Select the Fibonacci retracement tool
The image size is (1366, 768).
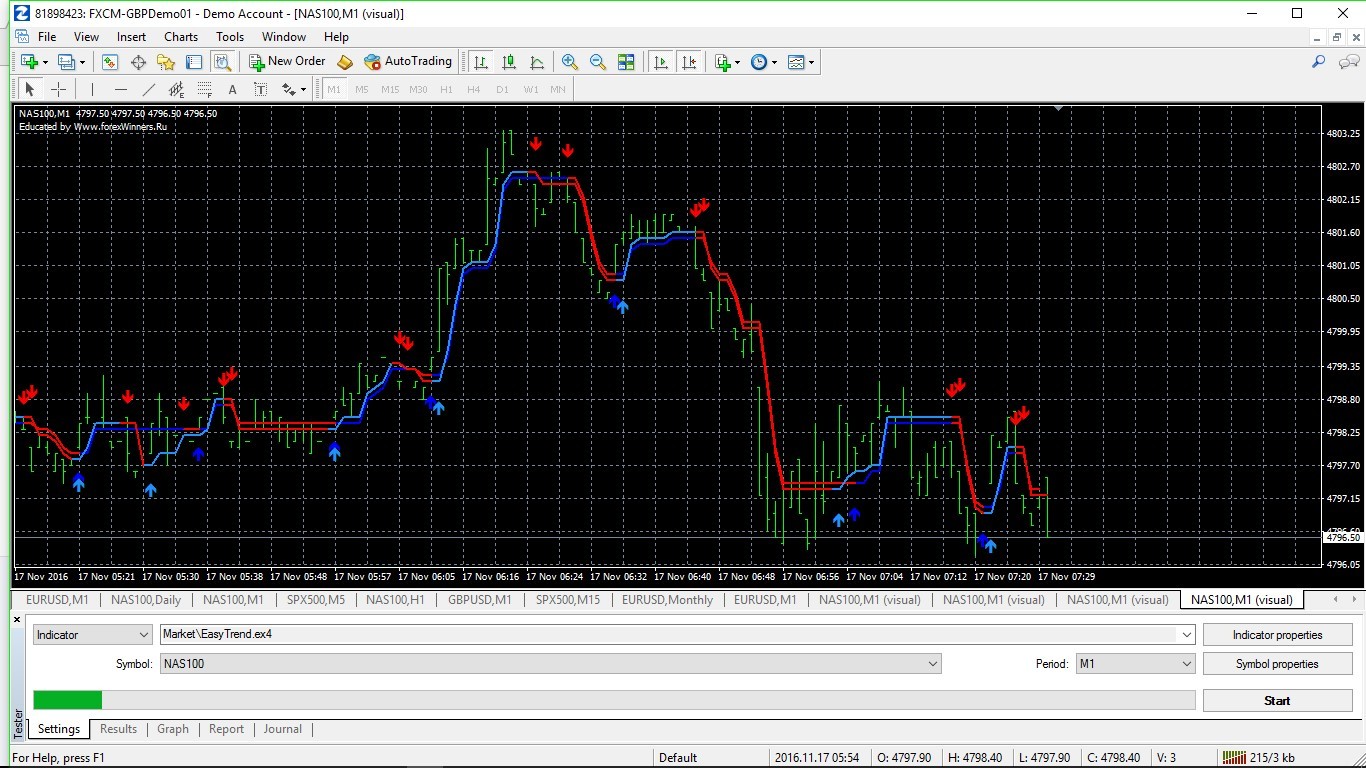click(205, 89)
